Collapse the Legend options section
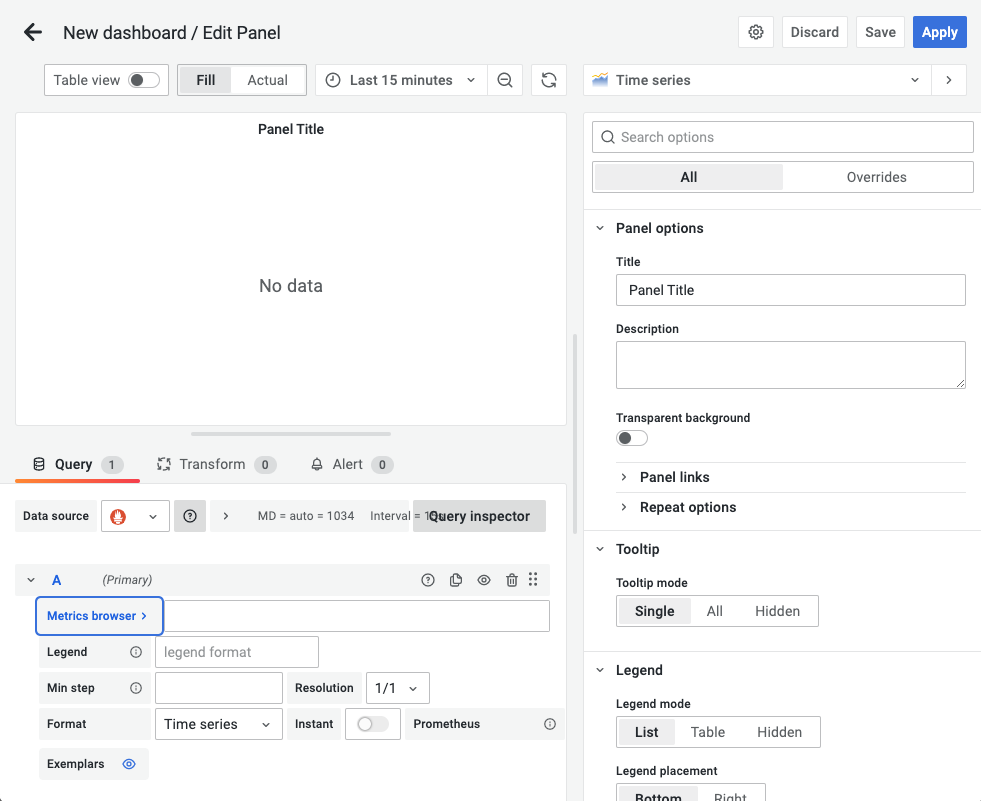 point(600,670)
